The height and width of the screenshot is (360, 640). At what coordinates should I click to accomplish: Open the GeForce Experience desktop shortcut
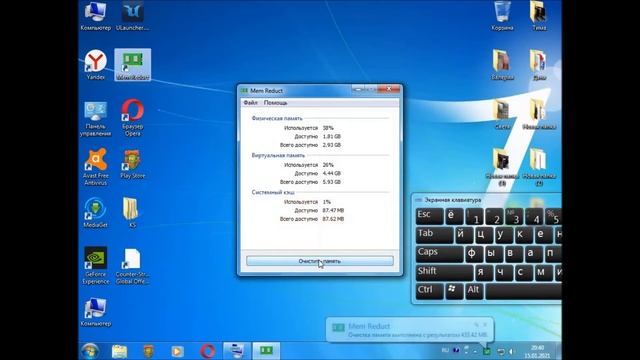(96, 265)
